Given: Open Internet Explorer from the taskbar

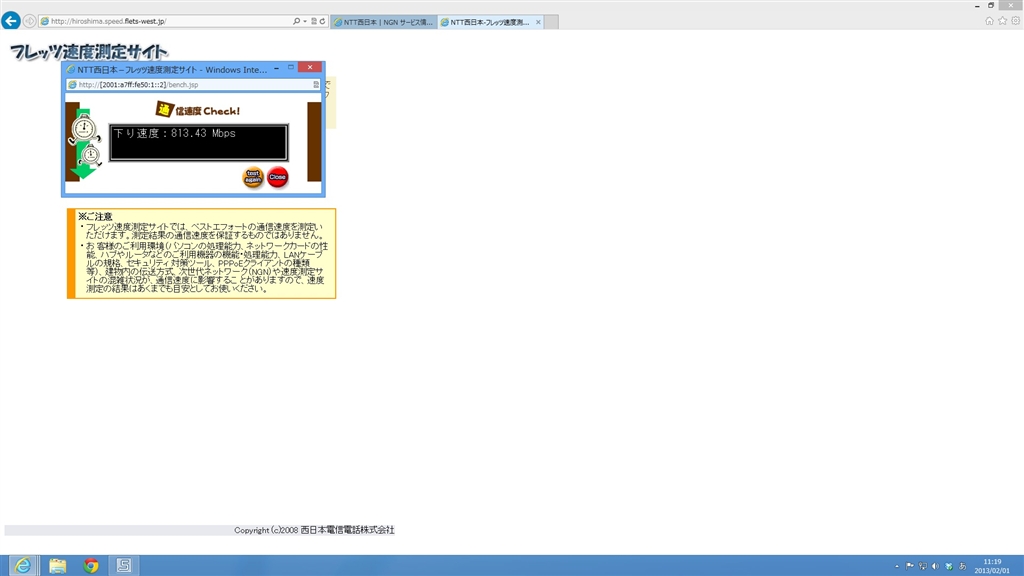Looking at the screenshot, I should [23, 565].
